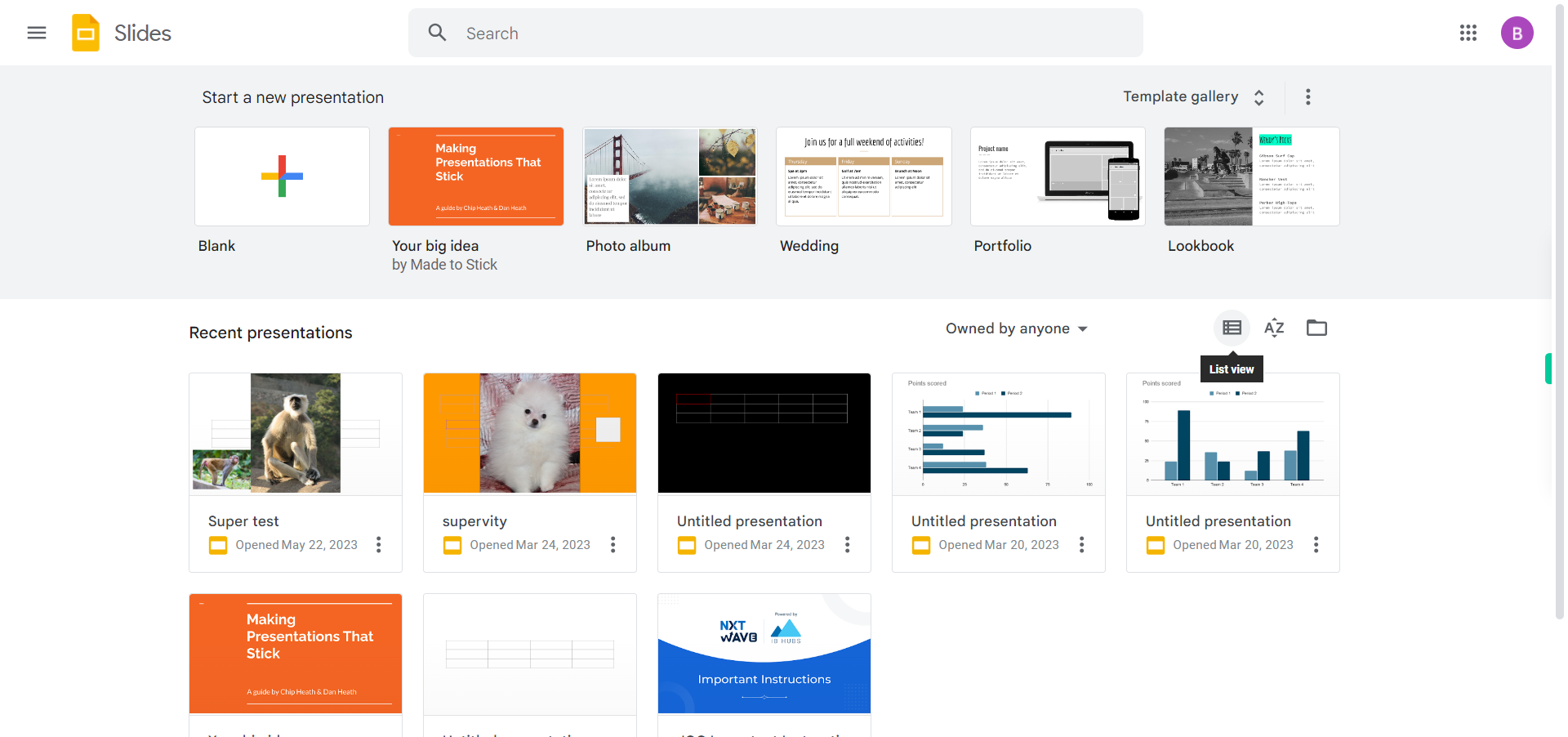Open the black Untitled presentation thumbnail
The height and width of the screenshot is (737, 1568).
click(764, 434)
